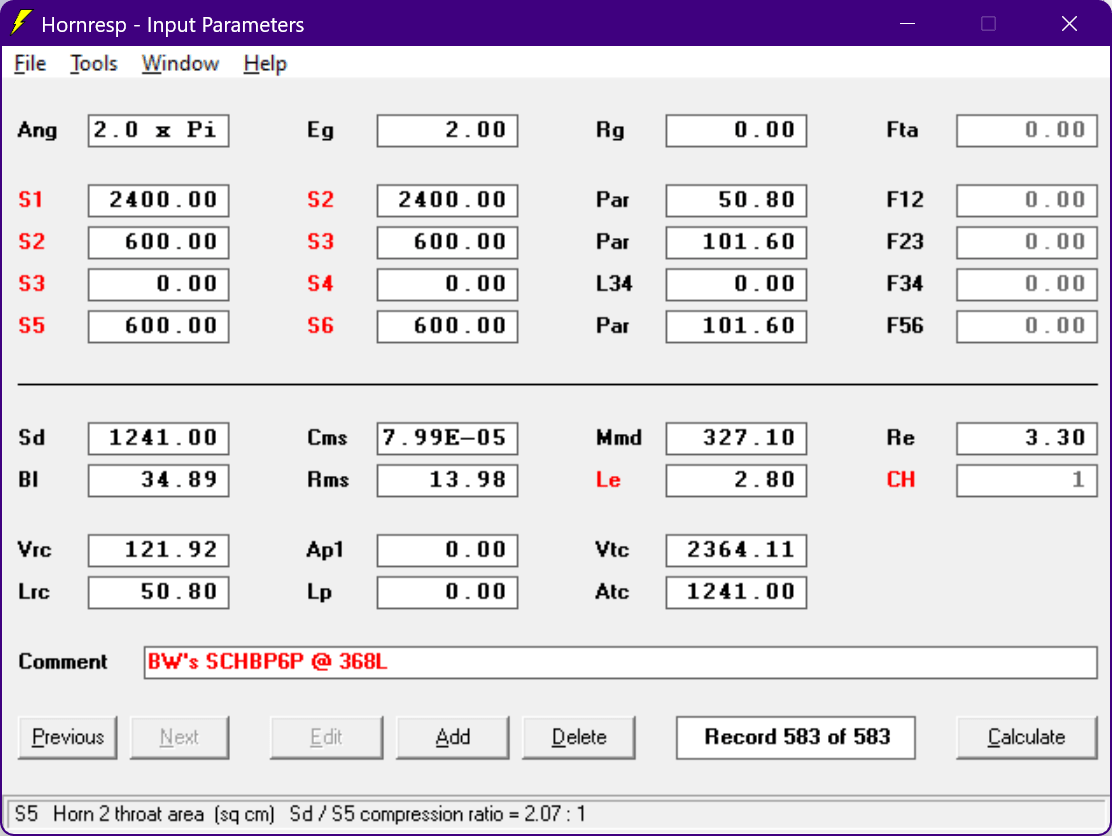The height and width of the screenshot is (836, 1112).
Task: Add a new record
Action: coord(452,737)
